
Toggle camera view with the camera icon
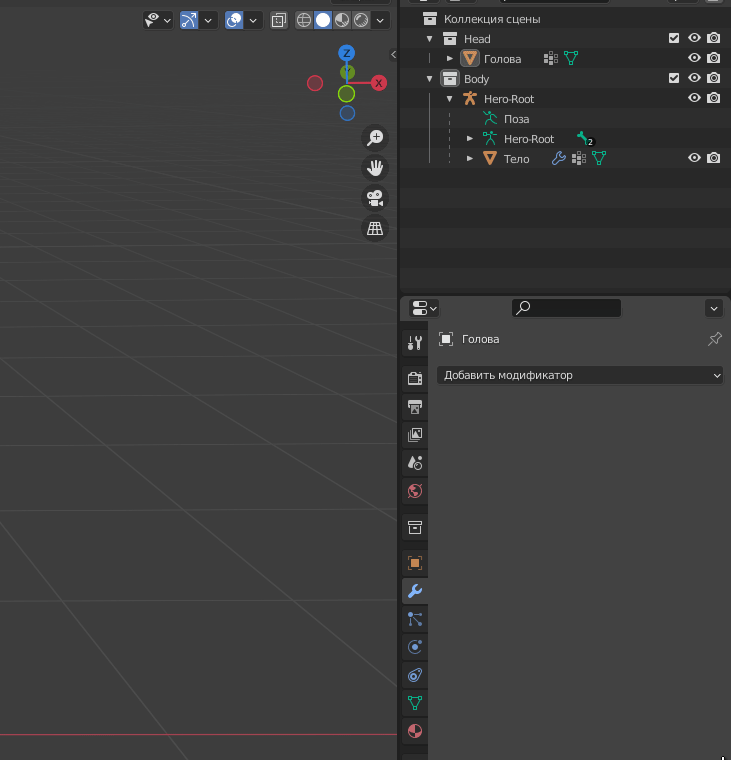(x=375, y=198)
